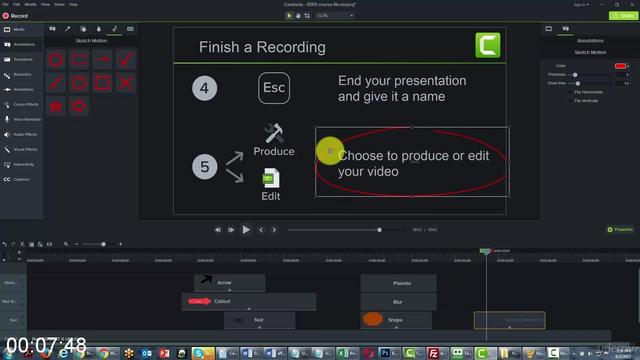
Task: Open the Interactivity panel
Action: [22, 164]
